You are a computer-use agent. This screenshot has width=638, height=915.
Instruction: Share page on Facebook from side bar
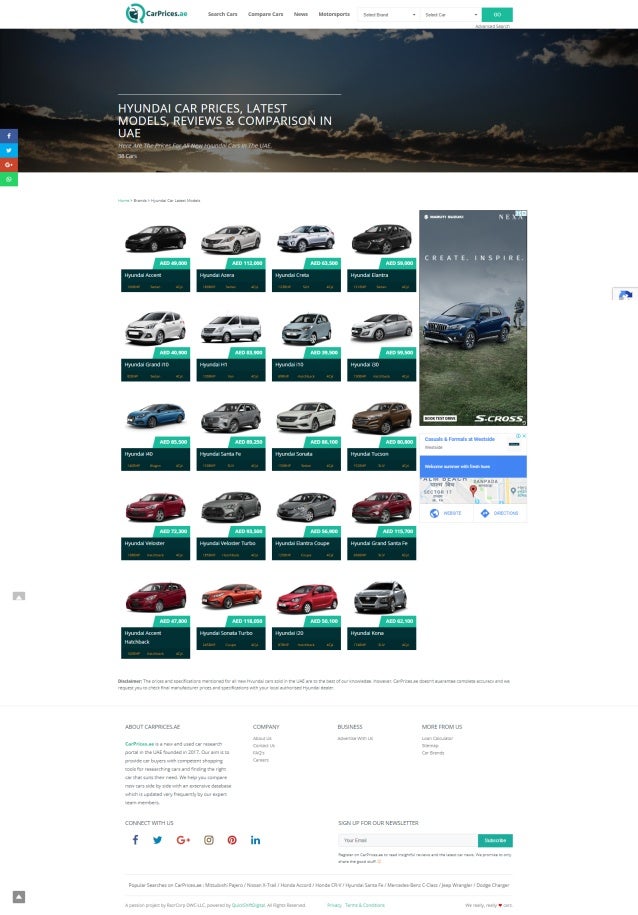coord(9,136)
